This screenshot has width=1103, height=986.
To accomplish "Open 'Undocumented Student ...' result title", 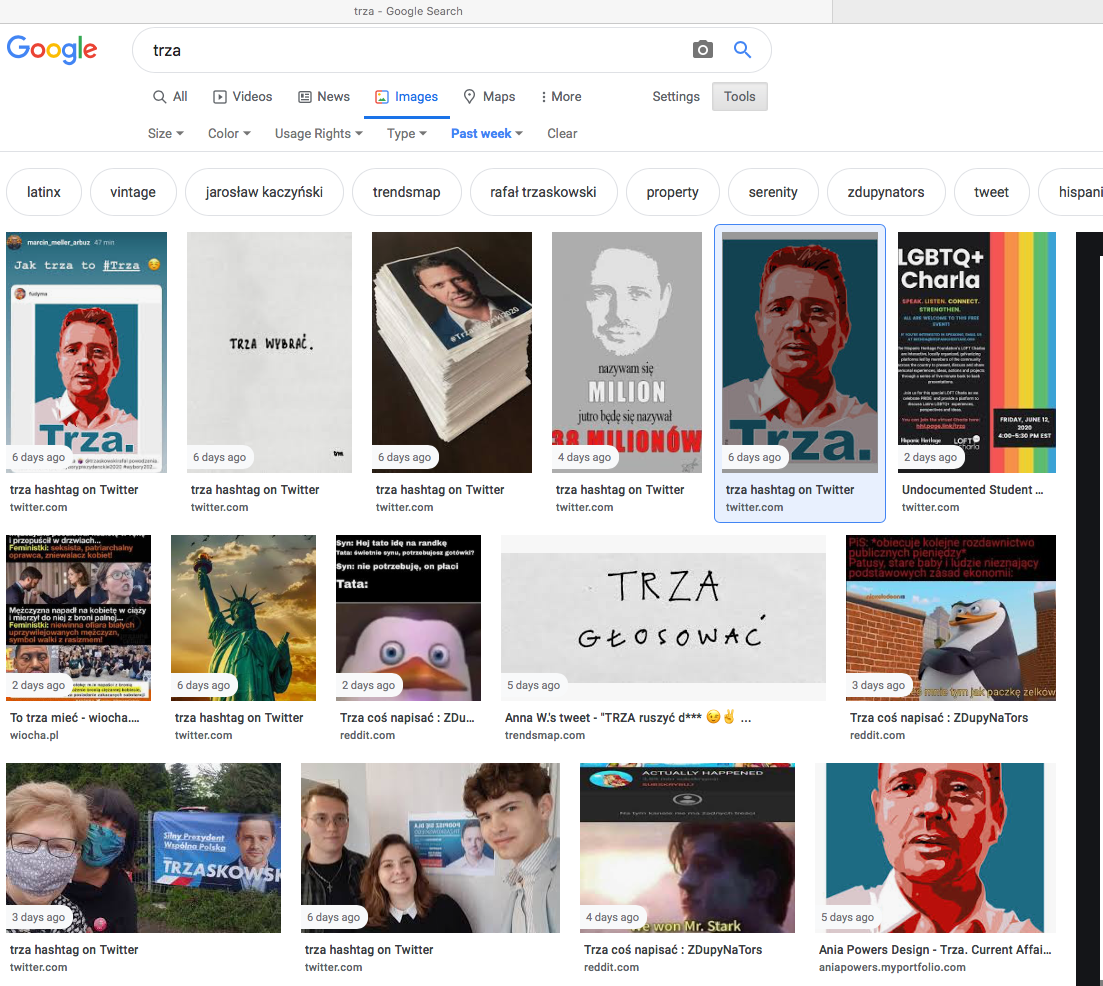I will [x=972, y=489].
